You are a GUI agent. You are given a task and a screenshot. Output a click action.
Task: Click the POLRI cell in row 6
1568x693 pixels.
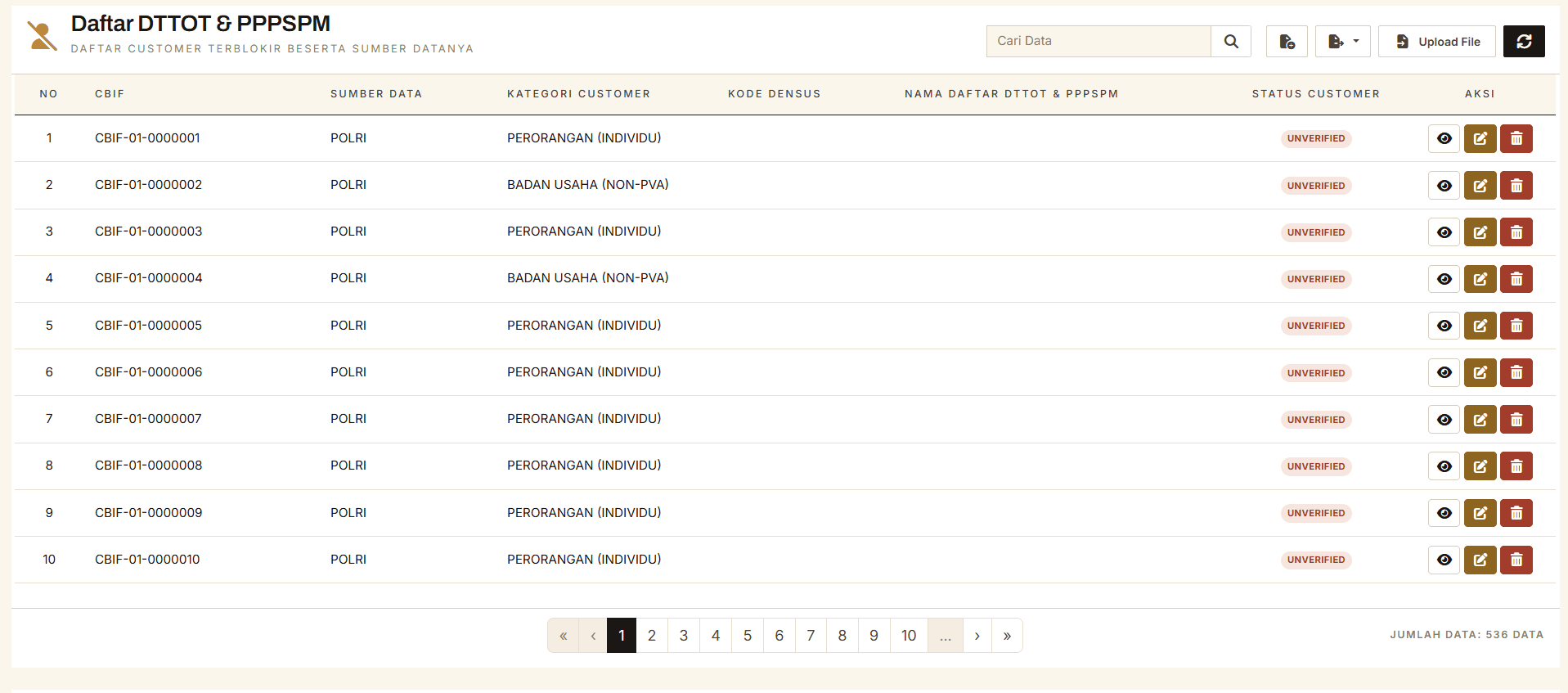click(x=348, y=372)
